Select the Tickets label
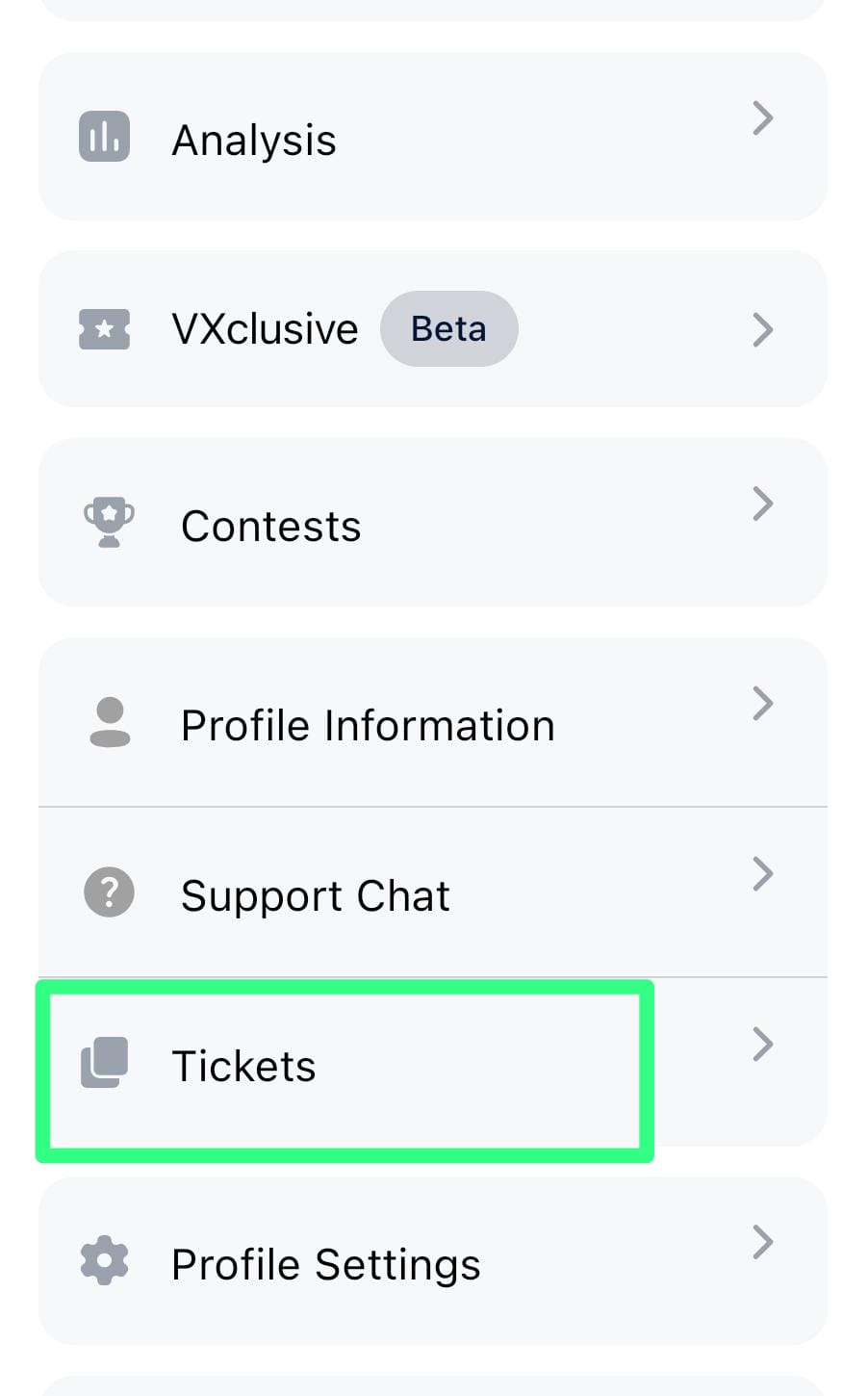The width and height of the screenshot is (868, 1396). [243, 1067]
